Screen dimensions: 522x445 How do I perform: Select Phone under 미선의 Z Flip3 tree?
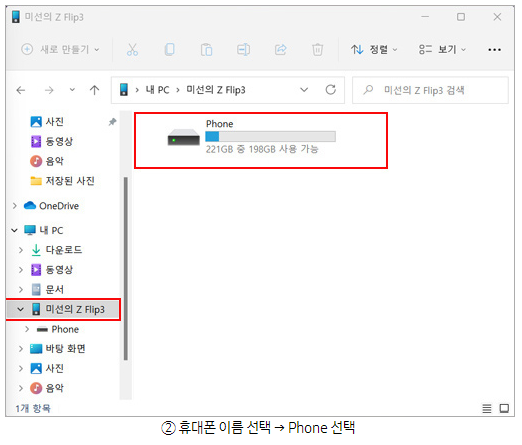[x=57, y=329]
